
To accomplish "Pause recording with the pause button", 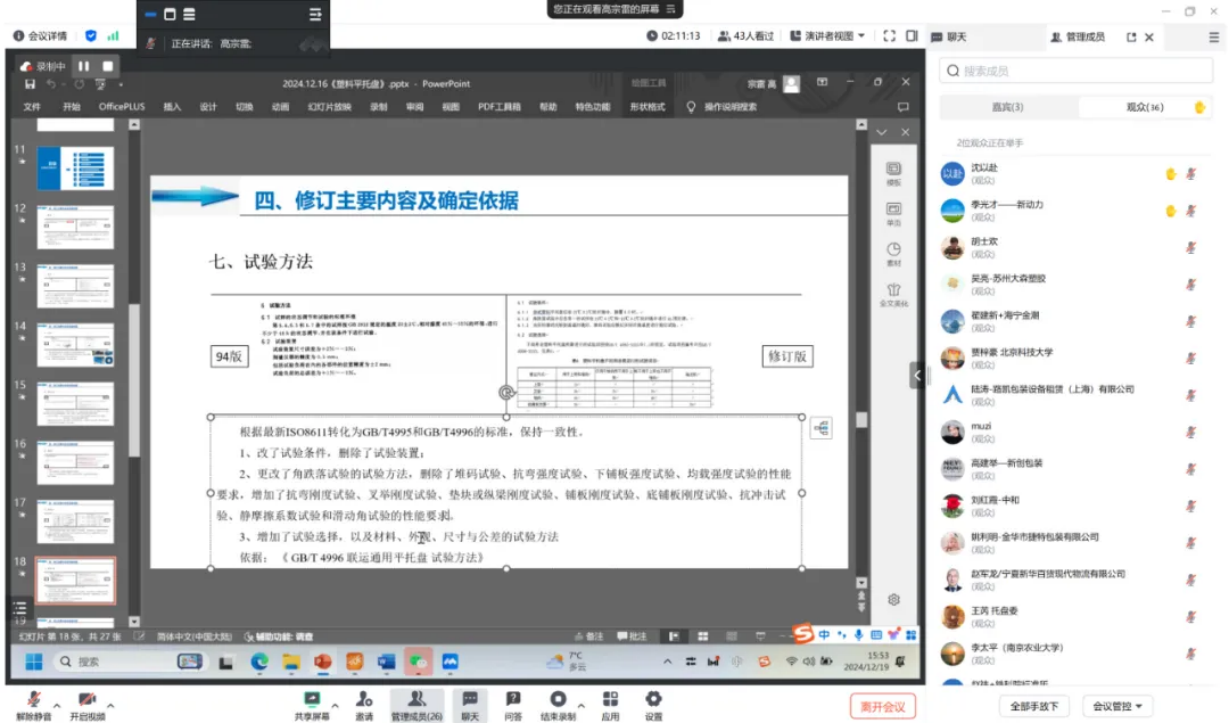I will coord(84,66).
